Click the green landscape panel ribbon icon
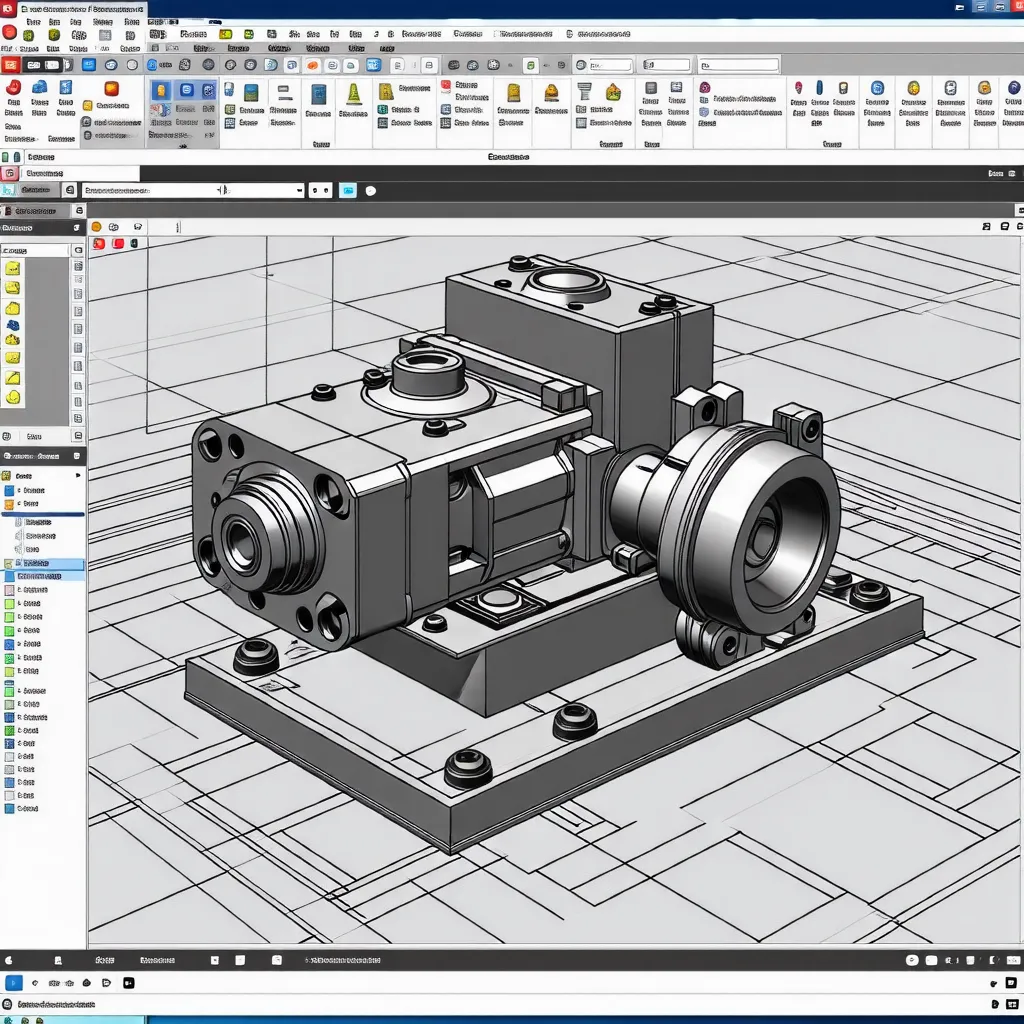The width and height of the screenshot is (1024, 1024). point(251,92)
